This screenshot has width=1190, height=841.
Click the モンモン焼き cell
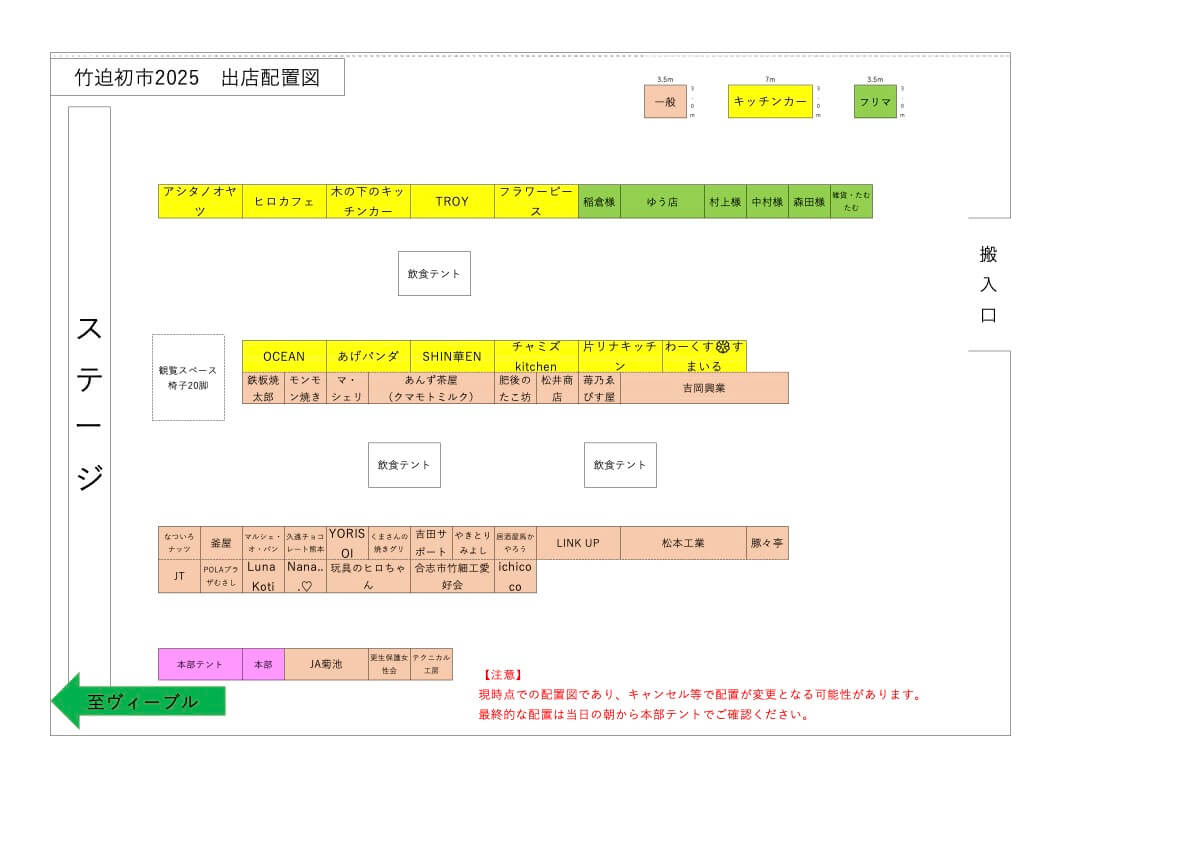click(x=305, y=388)
